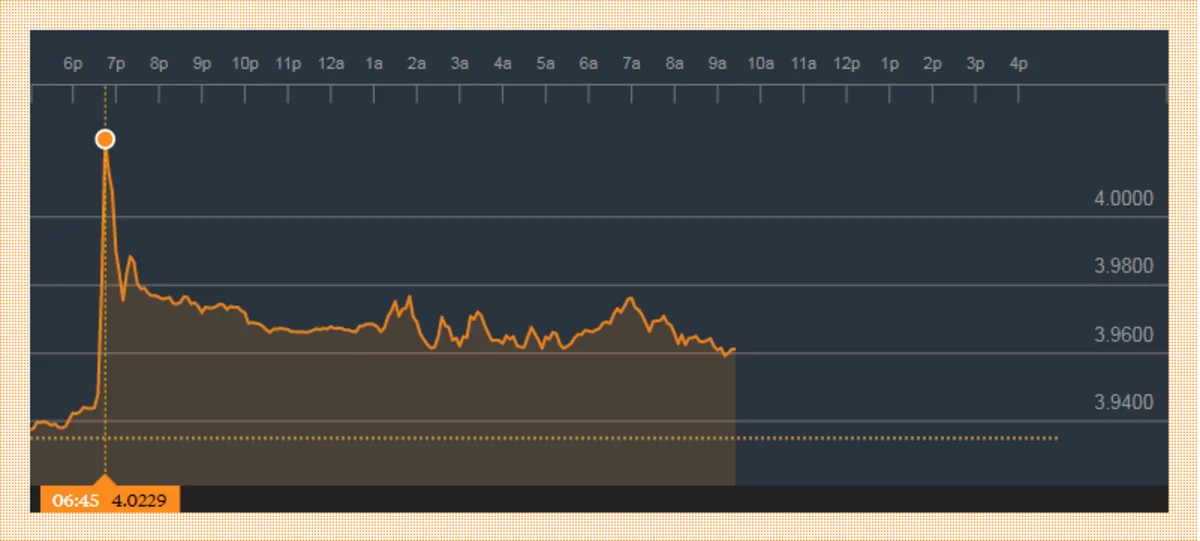Click the 11a time axis label

tap(804, 63)
